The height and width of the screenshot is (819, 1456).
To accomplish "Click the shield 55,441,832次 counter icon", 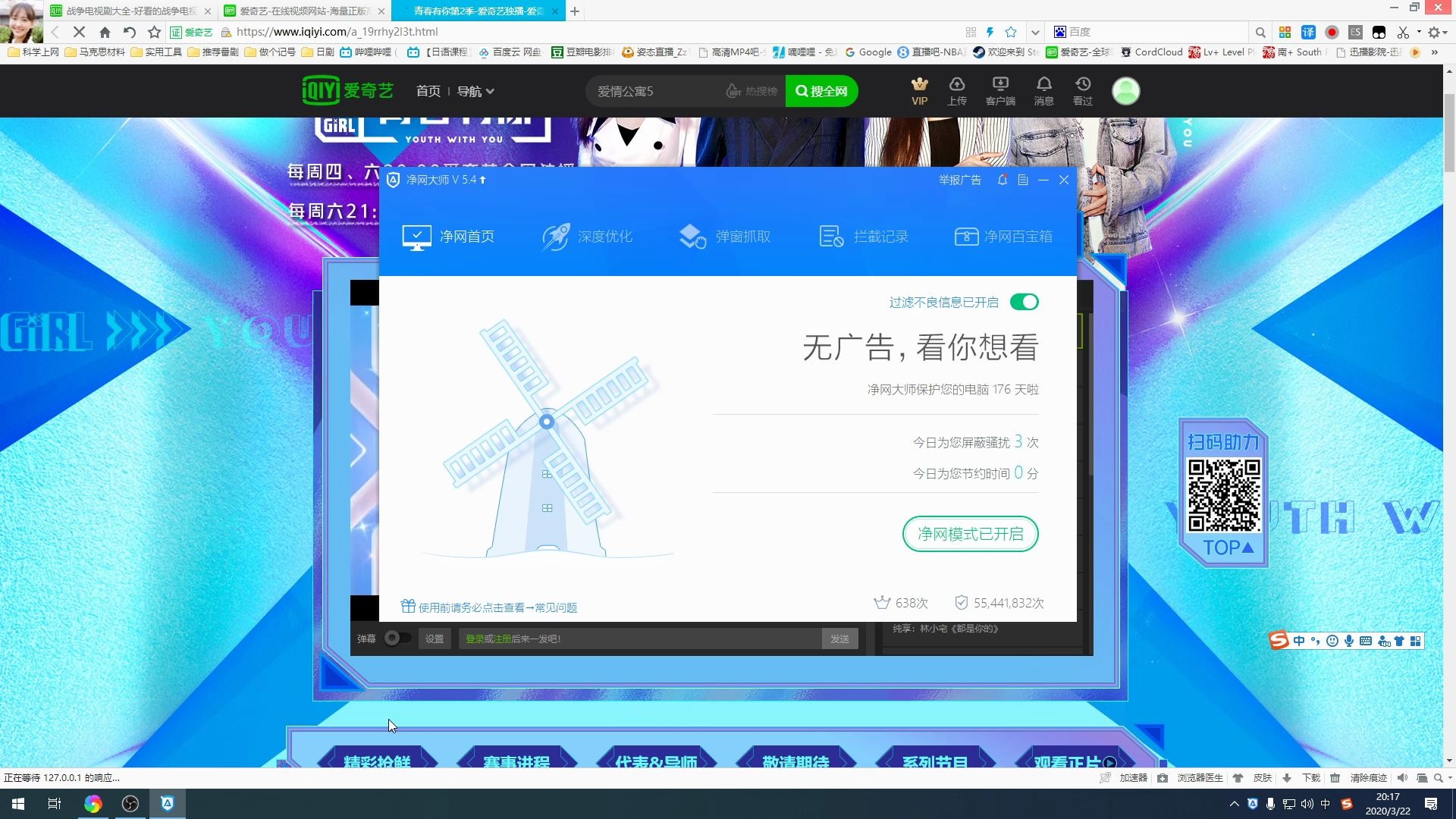I will [961, 603].
